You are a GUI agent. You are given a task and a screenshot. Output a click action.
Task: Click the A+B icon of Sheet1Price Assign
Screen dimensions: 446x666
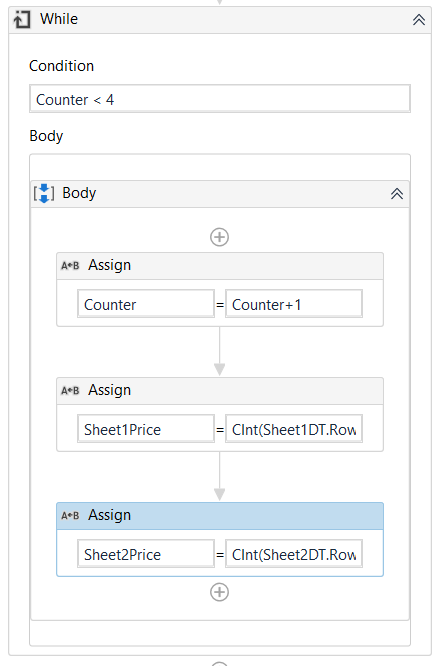click(70, 390)
